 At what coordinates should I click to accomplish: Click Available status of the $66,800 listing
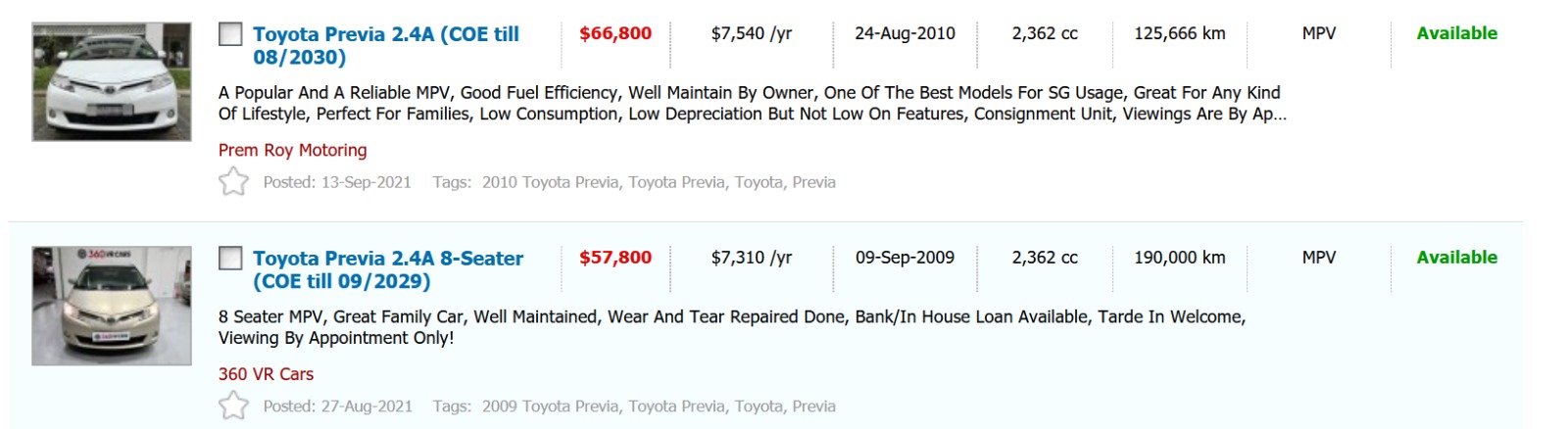tap(1456, 33)
